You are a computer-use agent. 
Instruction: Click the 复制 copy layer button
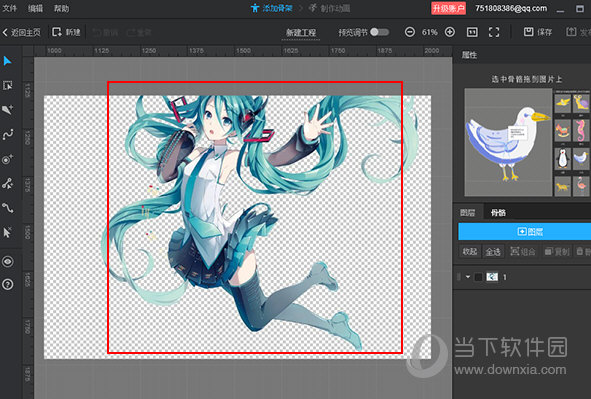point(557,251)
